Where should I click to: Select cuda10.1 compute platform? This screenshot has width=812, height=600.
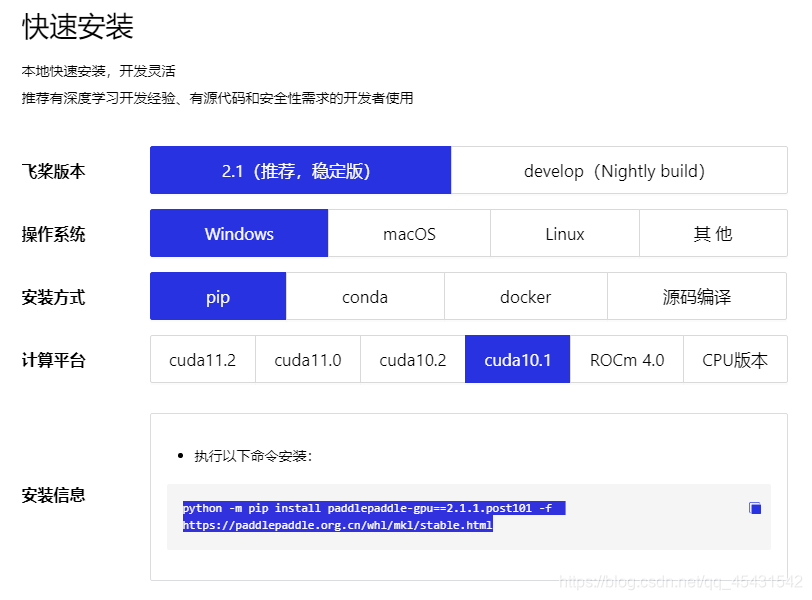[517, 359]
